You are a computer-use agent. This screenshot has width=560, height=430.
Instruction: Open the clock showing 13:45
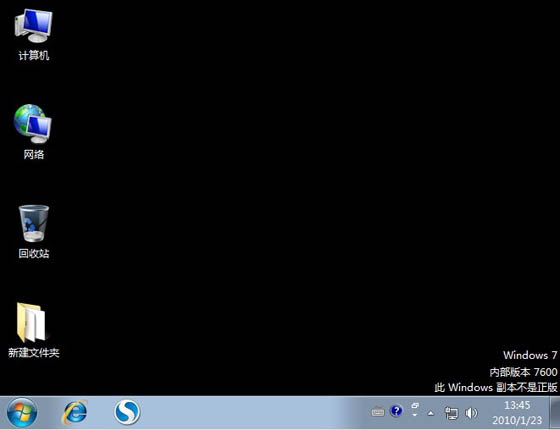(517, 405)
